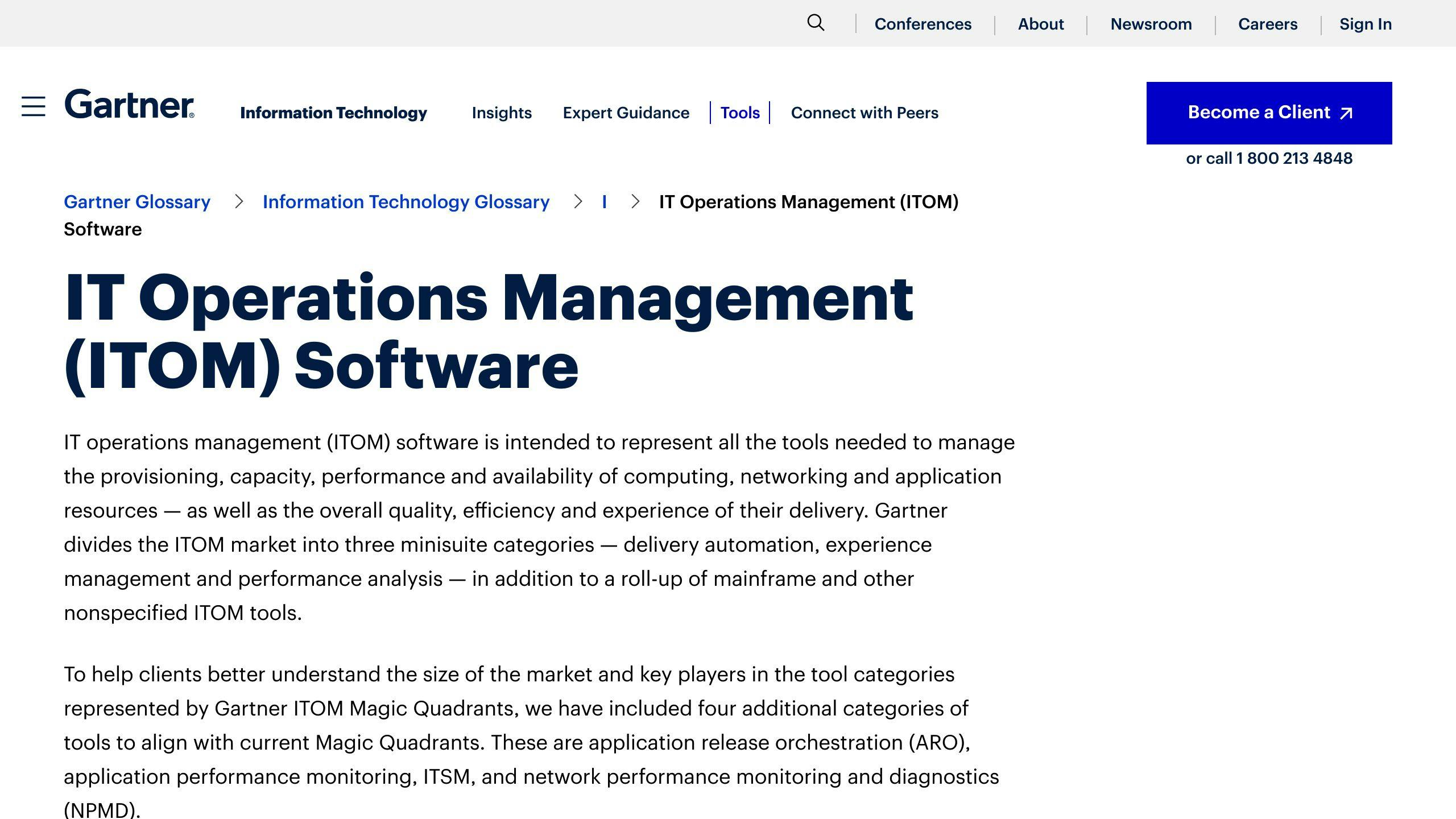Click the Become a Client button
This screenshot has height=819, width=1456.
pyautogui.click(x=1269, y=113)
